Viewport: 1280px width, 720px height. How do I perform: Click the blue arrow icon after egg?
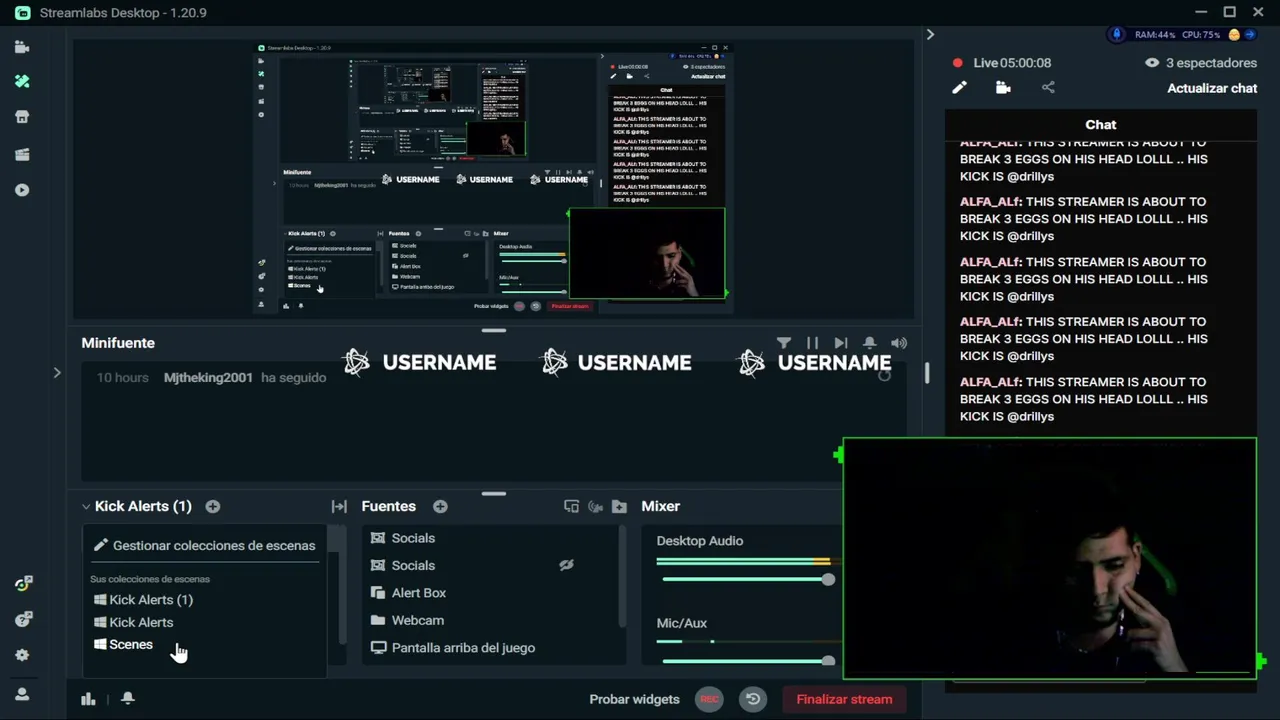pos(1250,34)
